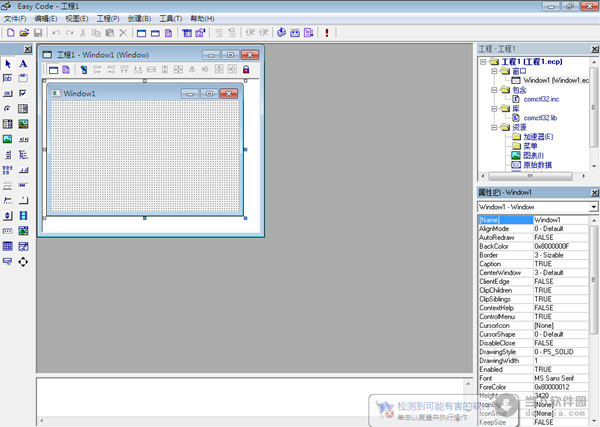This screenshot has height=427, width=600.
Task: Click the AutoRedraw property value FALSE
Action: (x=561, y=238)
